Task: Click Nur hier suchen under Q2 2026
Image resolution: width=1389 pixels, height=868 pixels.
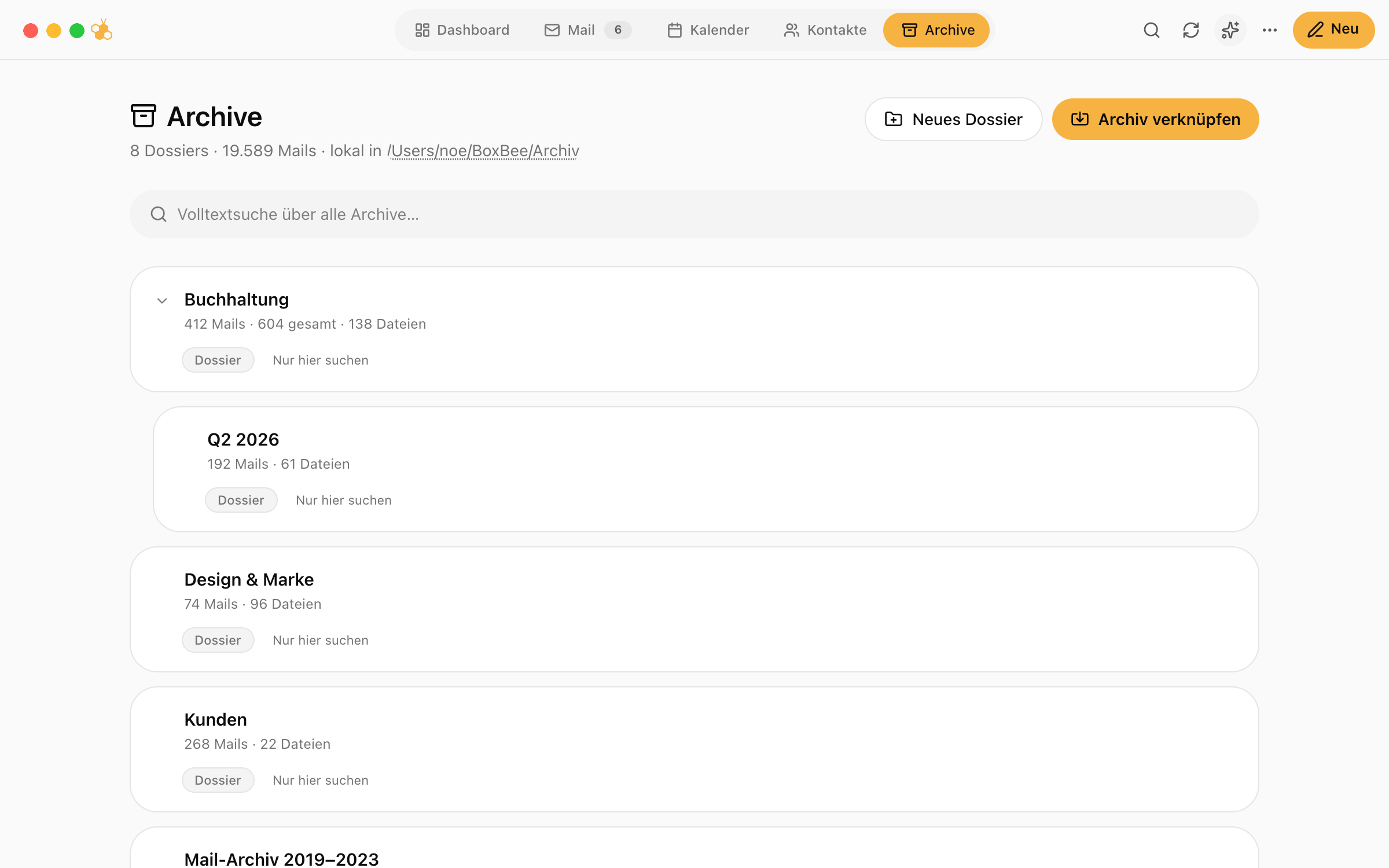Action: coord(344,501)
